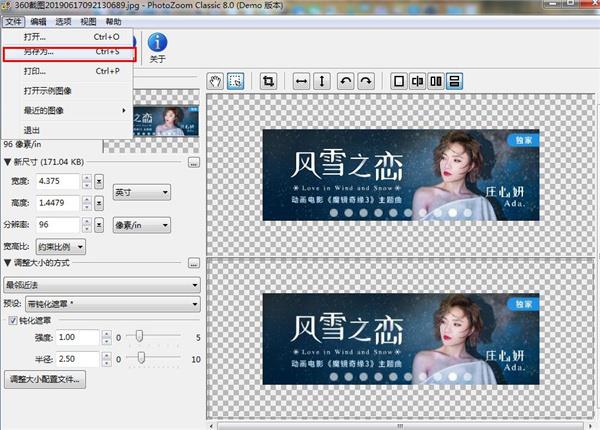
Task: Open the Options menu
Action: [64, 22]
